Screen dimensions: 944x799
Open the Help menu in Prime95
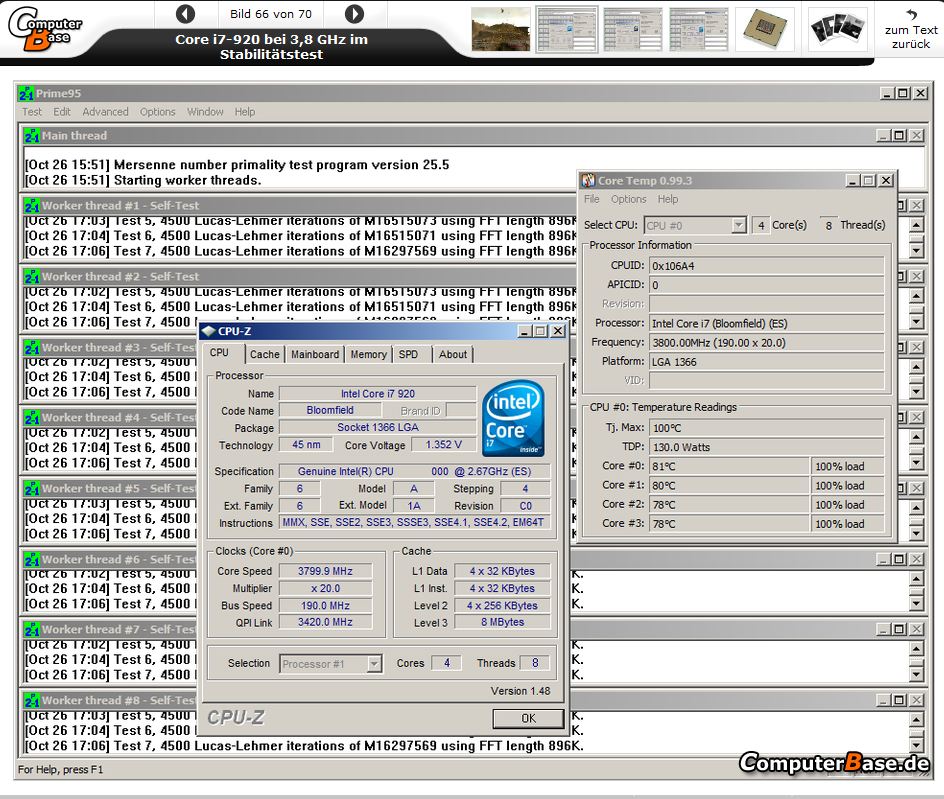(244, 112)
